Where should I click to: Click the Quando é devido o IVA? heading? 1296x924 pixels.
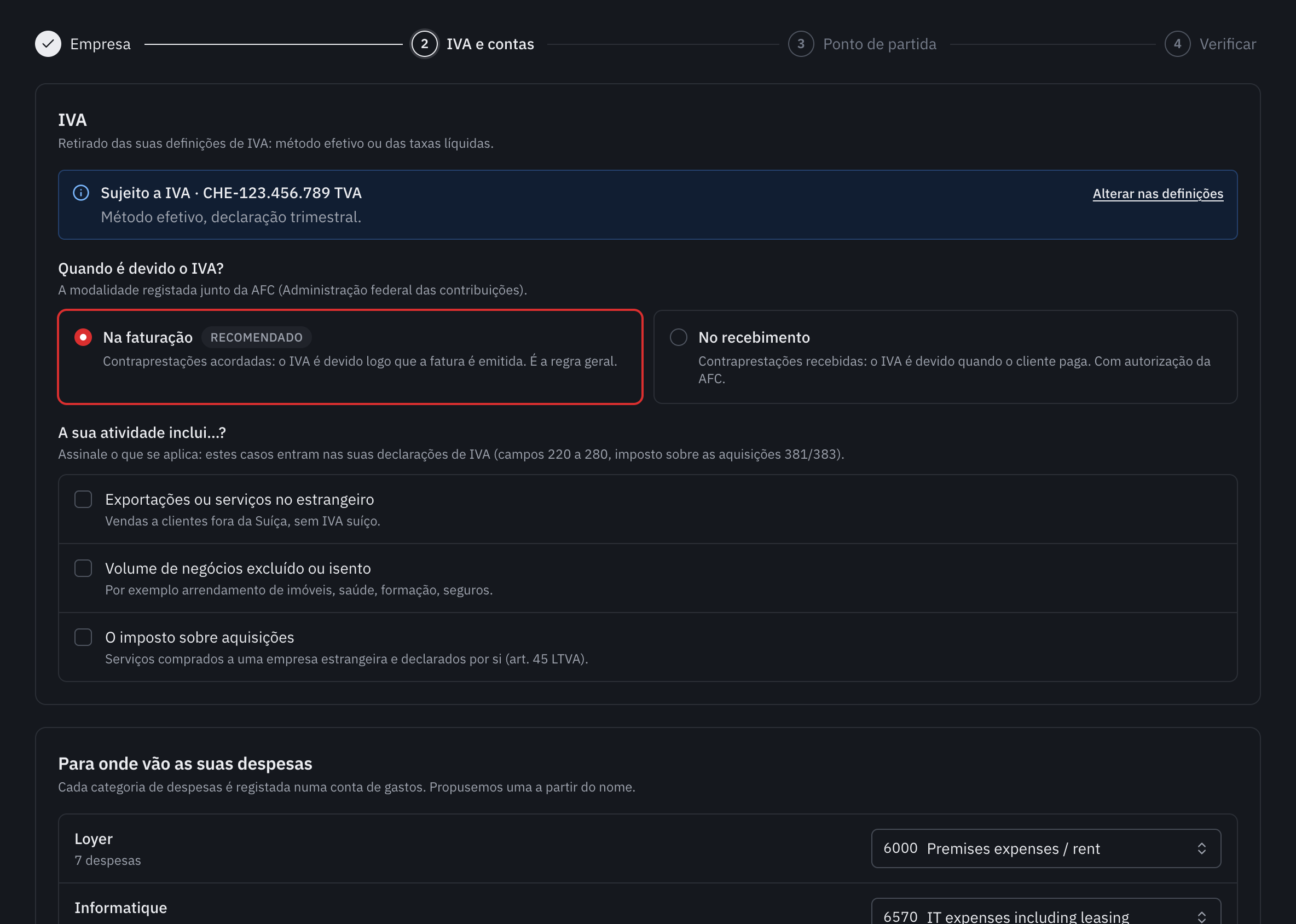(x=141, y=268)
